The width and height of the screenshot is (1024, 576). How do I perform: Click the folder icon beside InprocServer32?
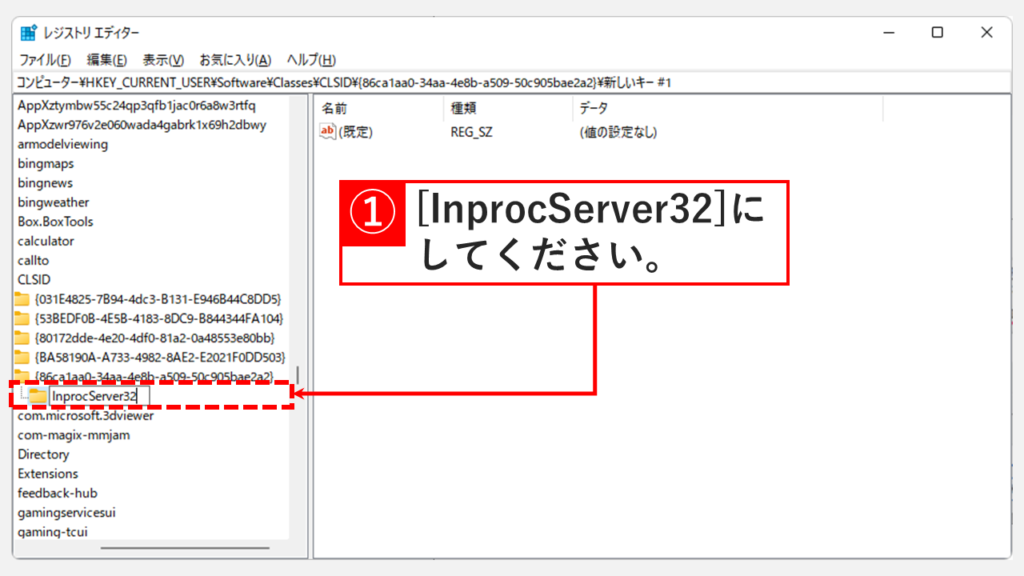tap(38, 396)
